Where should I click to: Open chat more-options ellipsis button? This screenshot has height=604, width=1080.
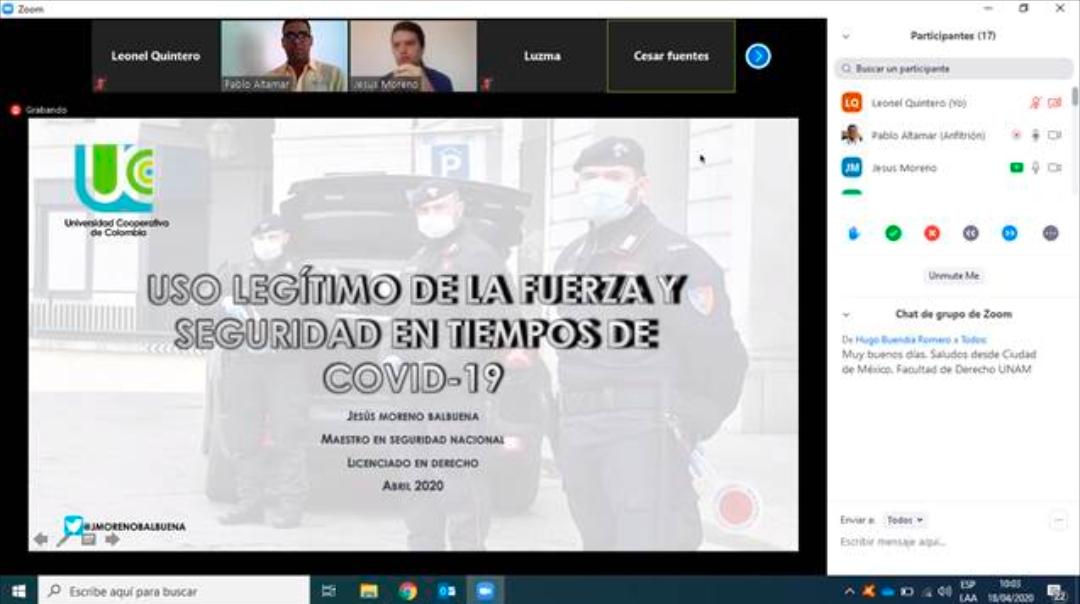point(1059,521)
